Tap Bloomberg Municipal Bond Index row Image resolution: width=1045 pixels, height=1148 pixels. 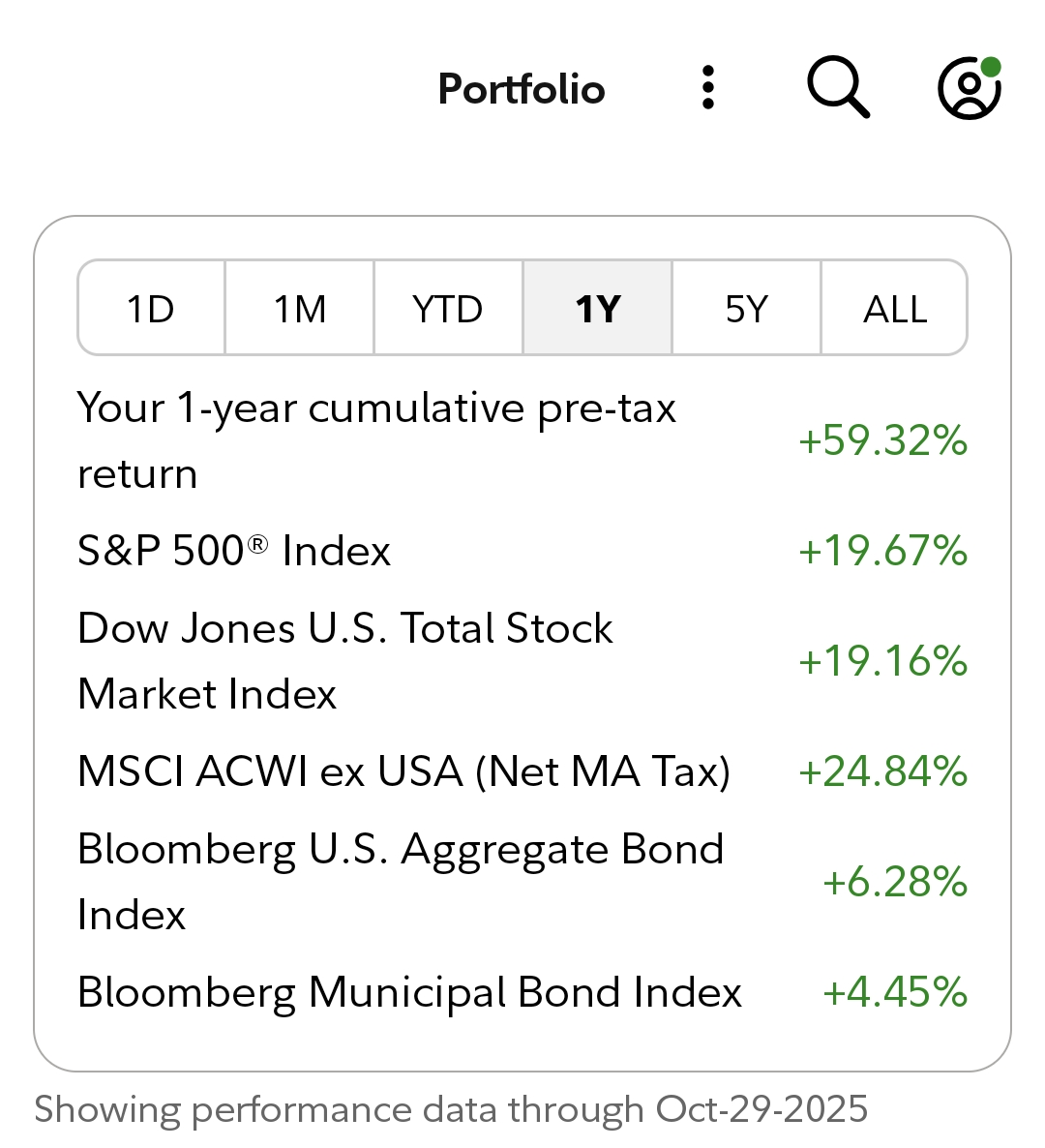click(409, 992)
